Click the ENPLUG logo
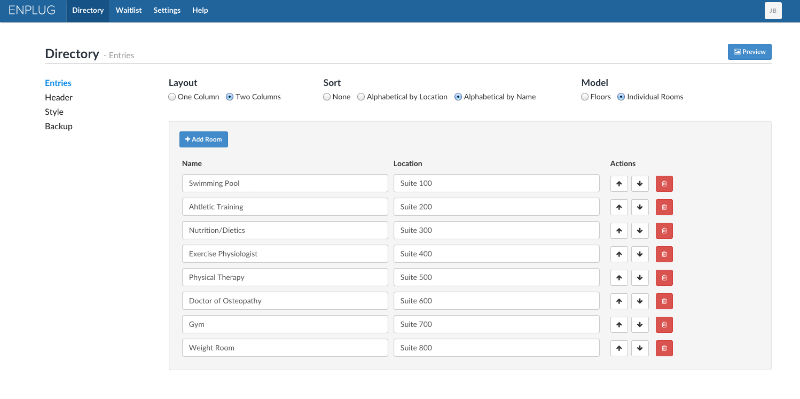 click(x=32, y=11)
